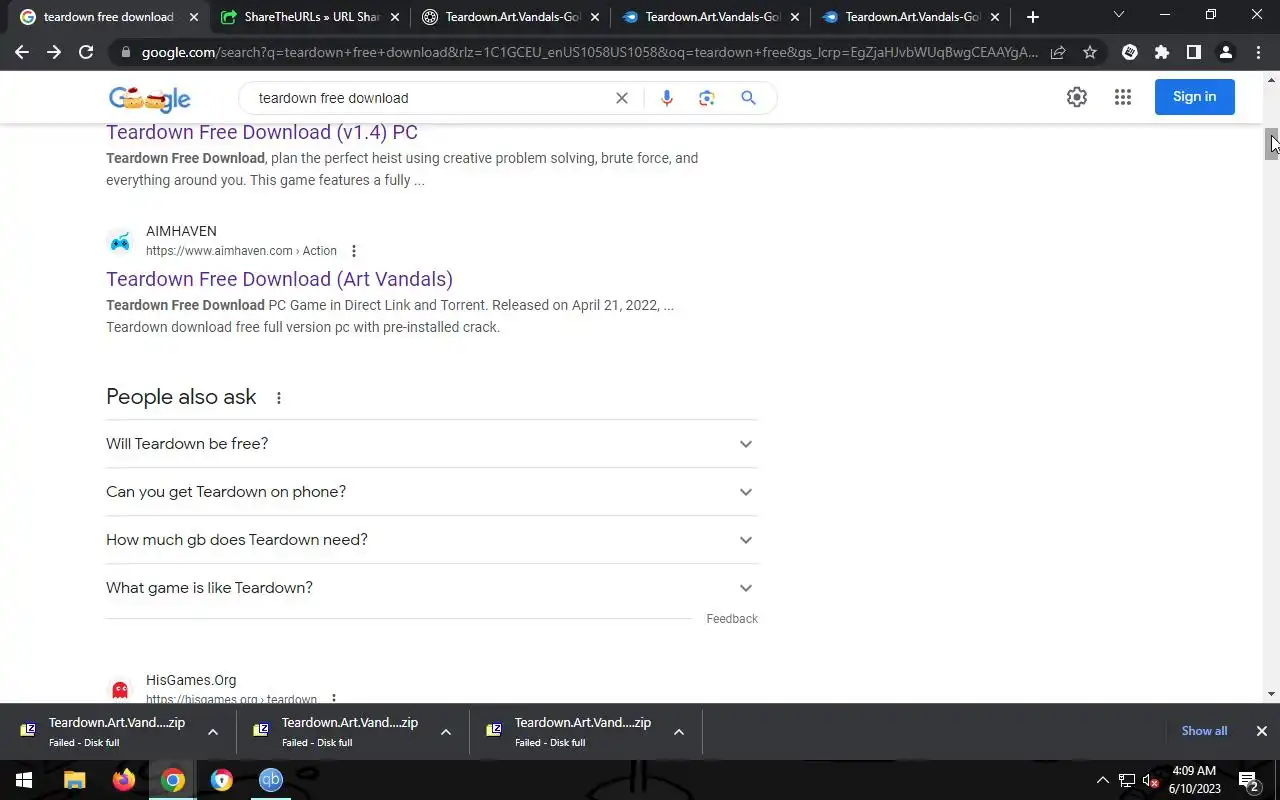Screen dimensions: 1280x800
Task: Expand "Will Teardown be free?" question
Action: coord(432,444)
